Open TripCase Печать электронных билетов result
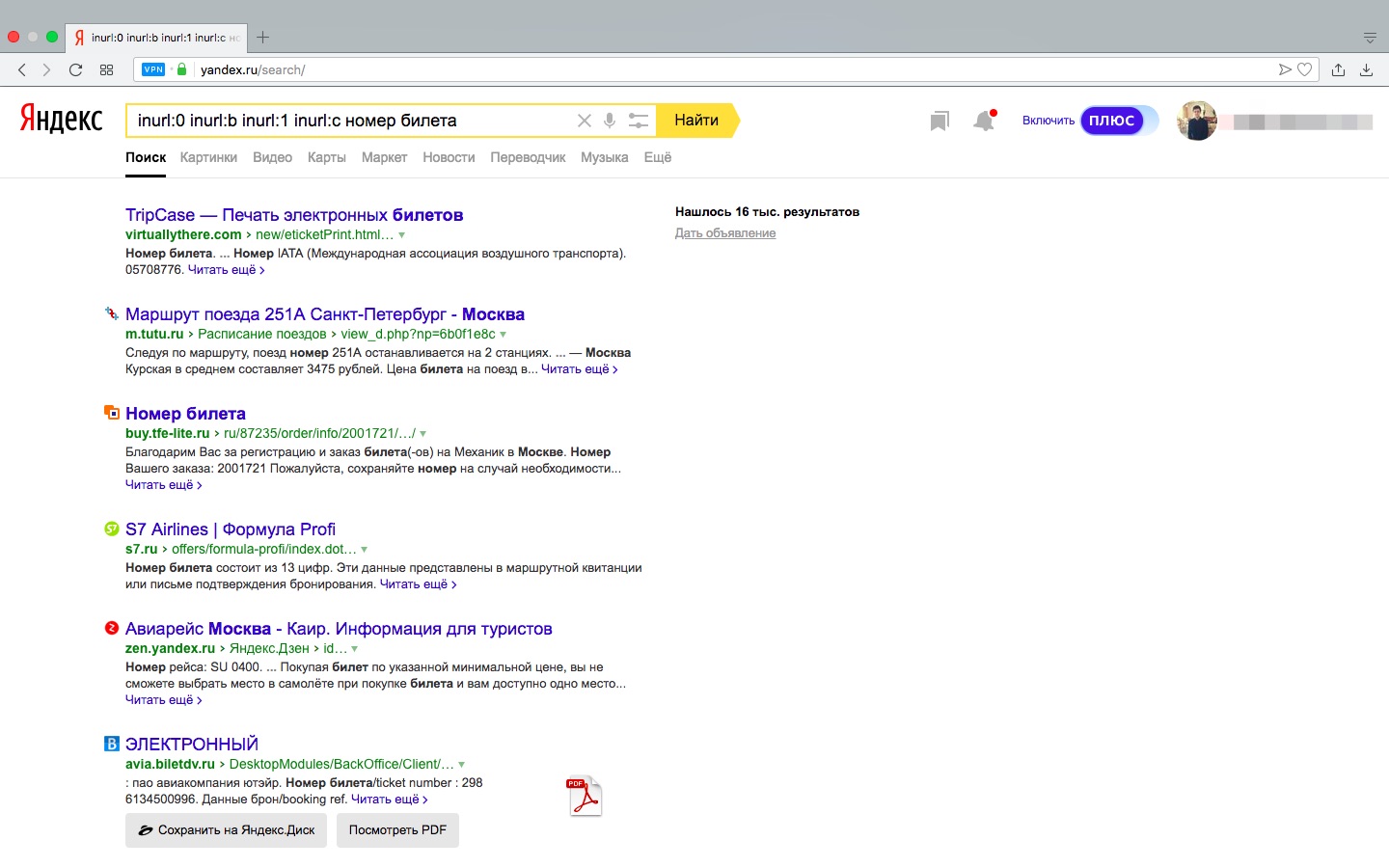The height and width of the screenshot is (868, 1389). point(294,215)
